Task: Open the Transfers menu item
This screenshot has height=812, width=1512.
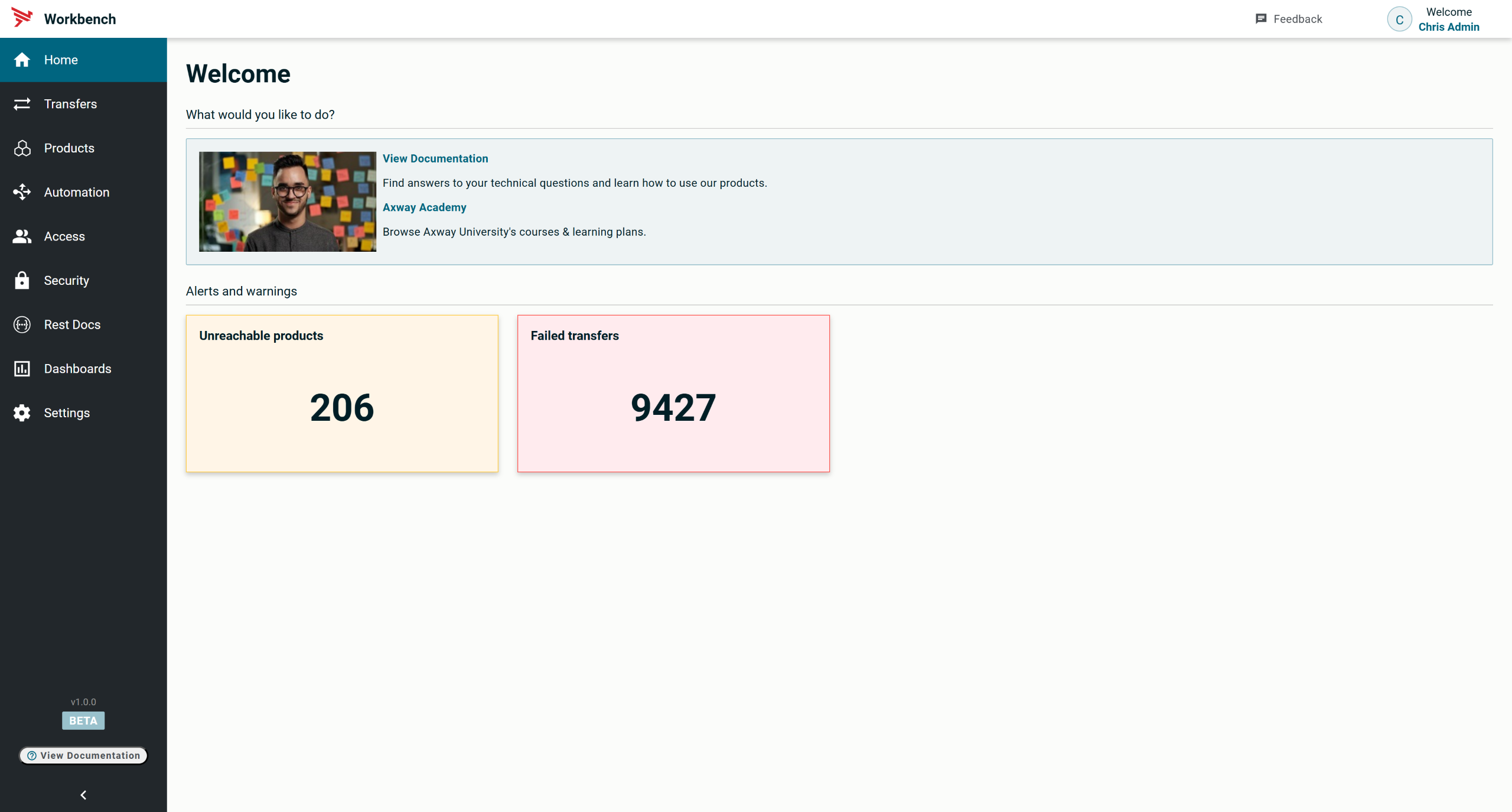Action: pyautogui.click(x=70, y=104)
